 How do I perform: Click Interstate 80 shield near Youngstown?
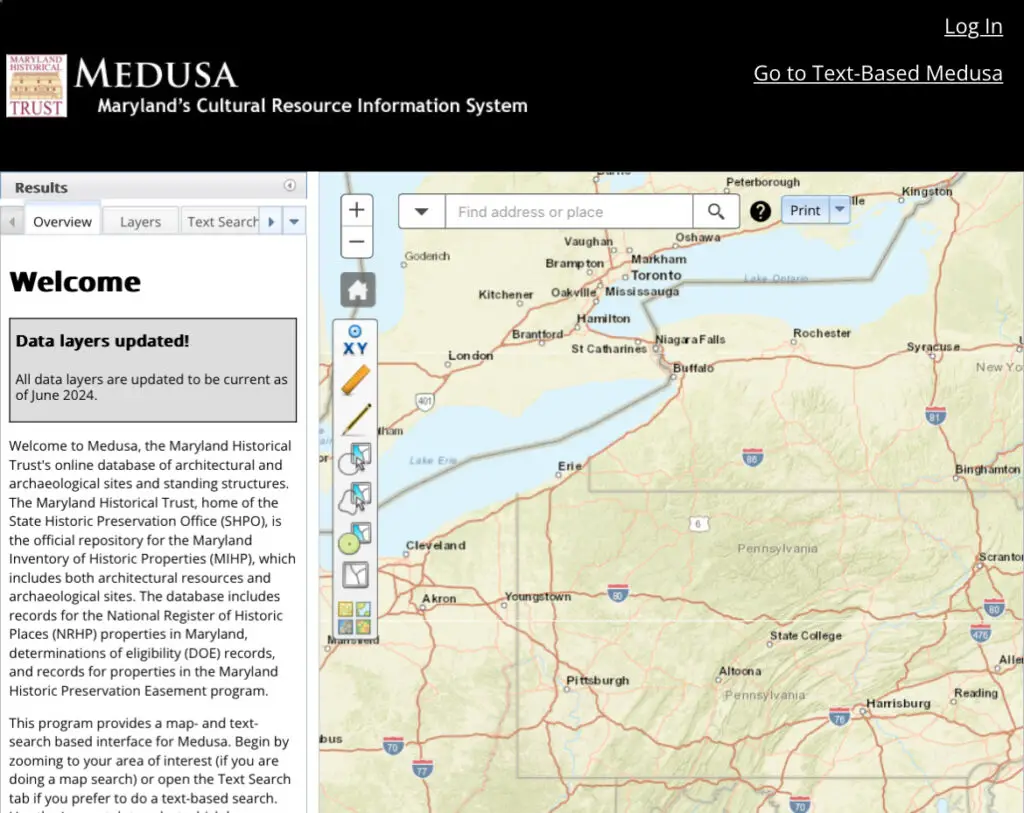click(618, 593)
